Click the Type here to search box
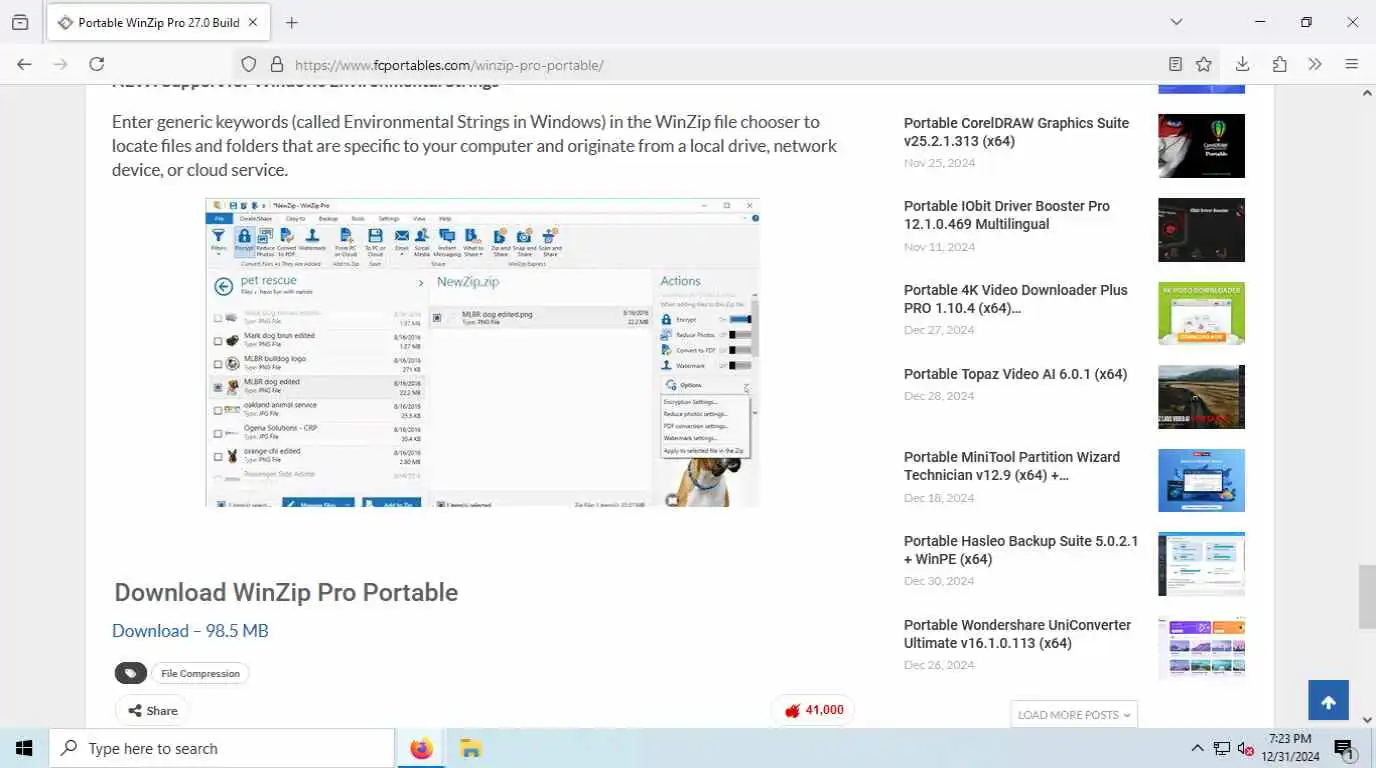The width and height of the screenshot is (1376, 768). pyautogui.click(x=222, y=748)
